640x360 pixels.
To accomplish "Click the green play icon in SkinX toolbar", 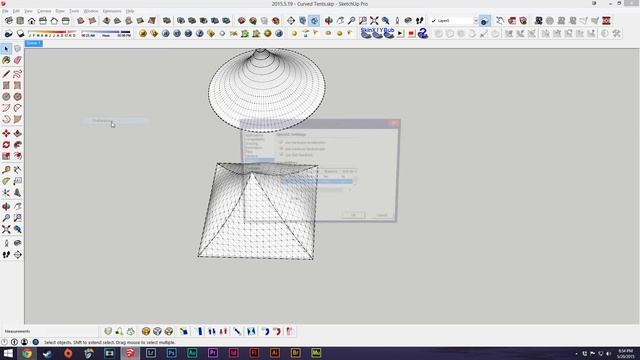I will pyautogui.click(x=400, y=34).
